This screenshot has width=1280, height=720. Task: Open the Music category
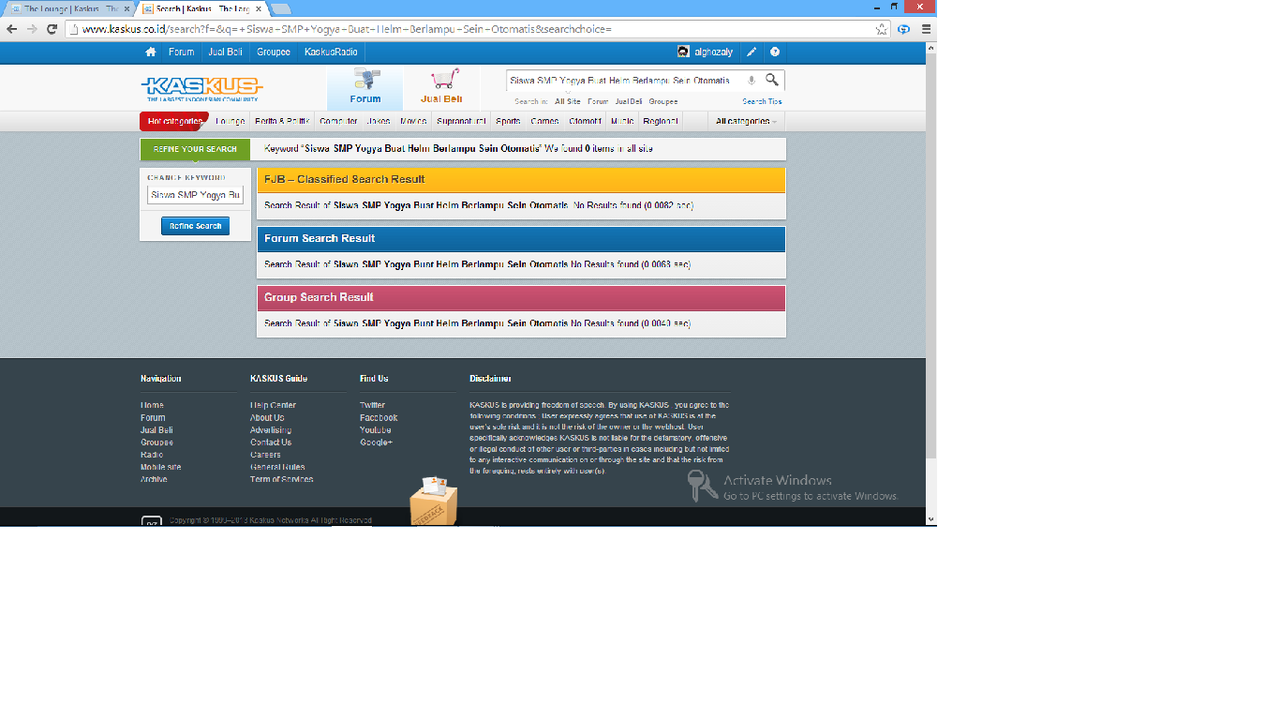pyautogui.click(x=622, y=121)
